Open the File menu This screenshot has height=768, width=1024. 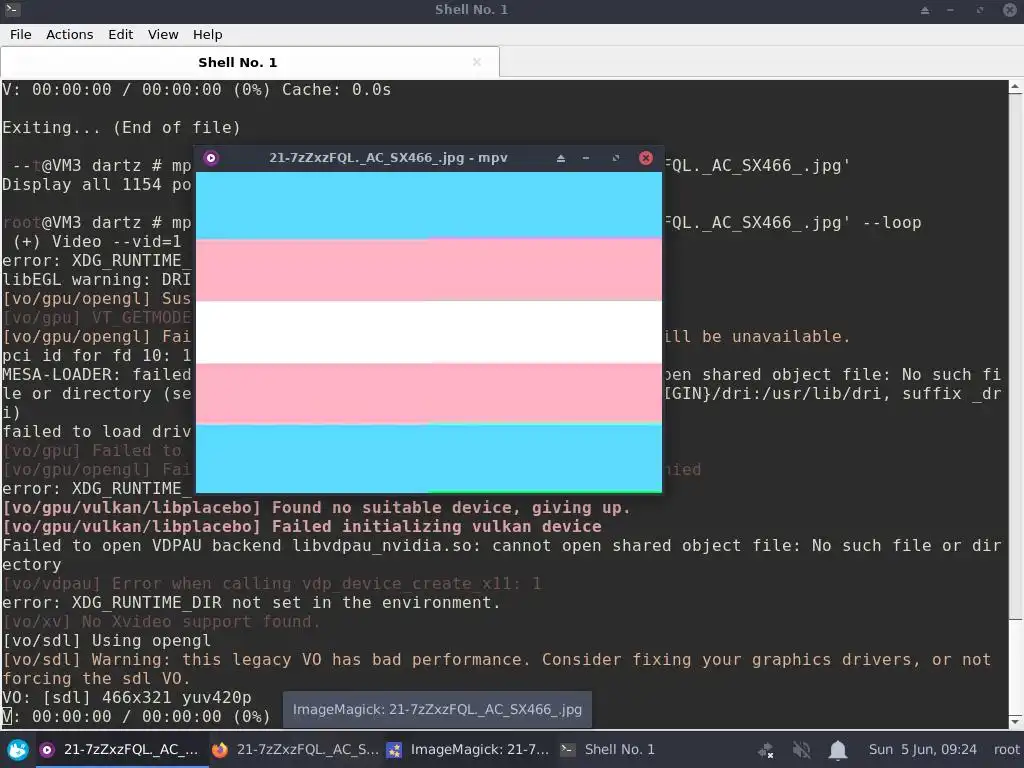pos(21,35)
